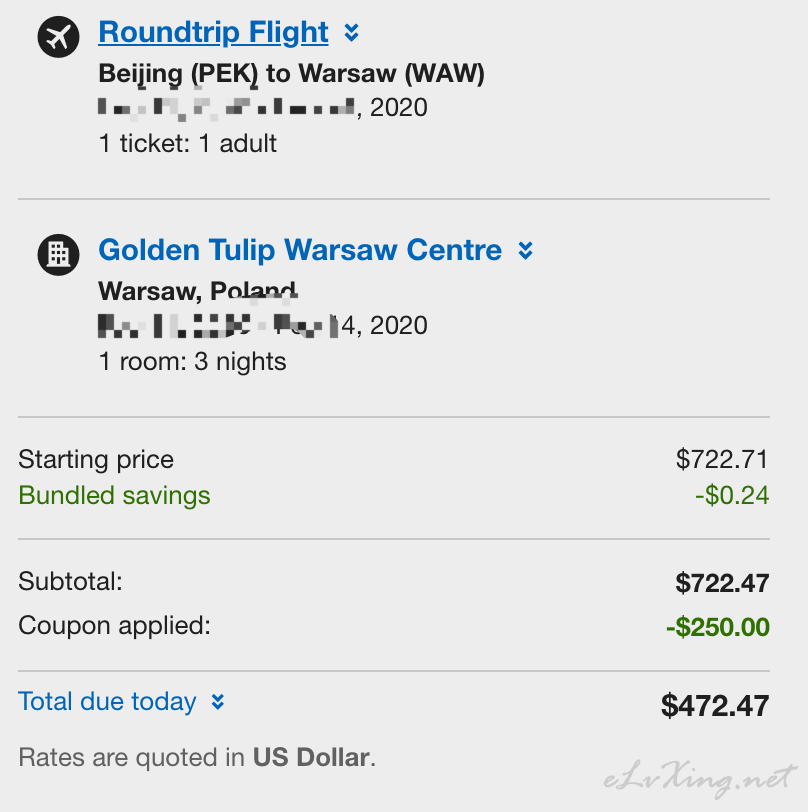Click the Warsaw, Poland location text
This screenshot has height=812, width=808.
[197, 291]
